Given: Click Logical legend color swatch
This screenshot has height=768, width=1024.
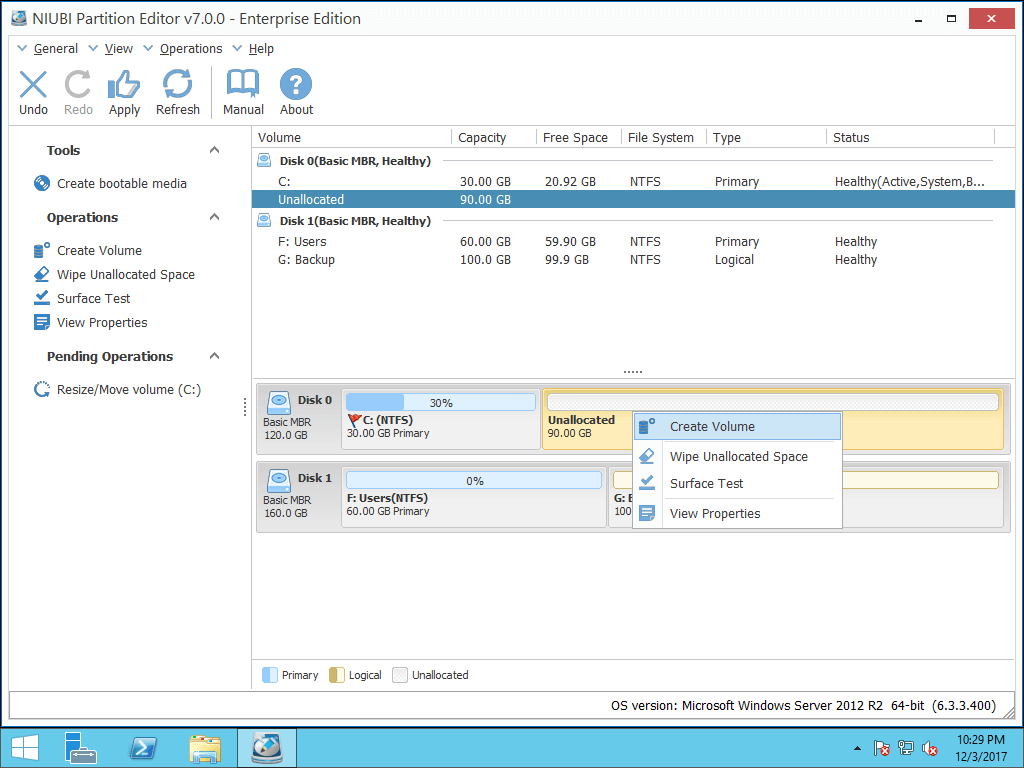Looking at the screenshot, I should [336, 675].
